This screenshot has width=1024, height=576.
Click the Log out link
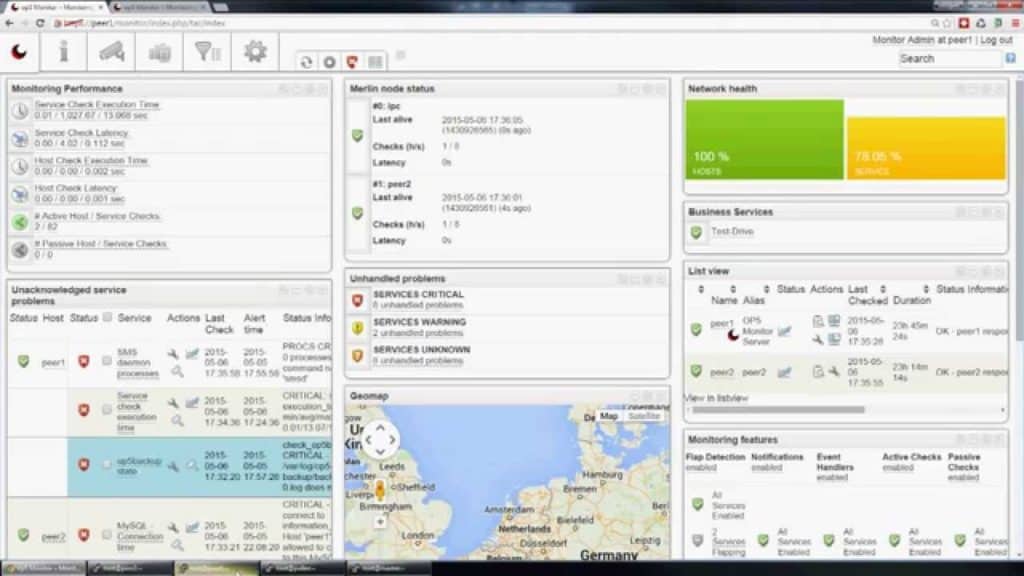(x=997, y=40)
